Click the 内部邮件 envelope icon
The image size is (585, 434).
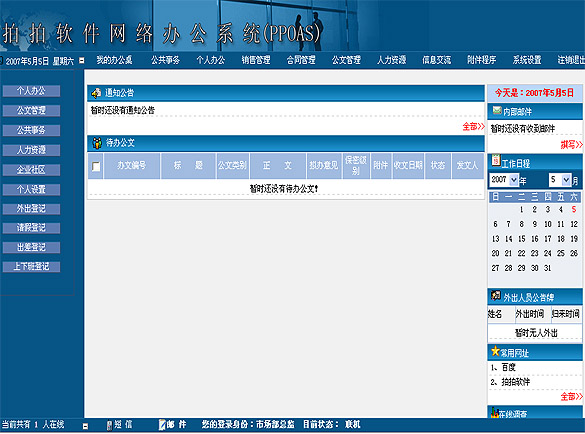[x=497, y=110]
